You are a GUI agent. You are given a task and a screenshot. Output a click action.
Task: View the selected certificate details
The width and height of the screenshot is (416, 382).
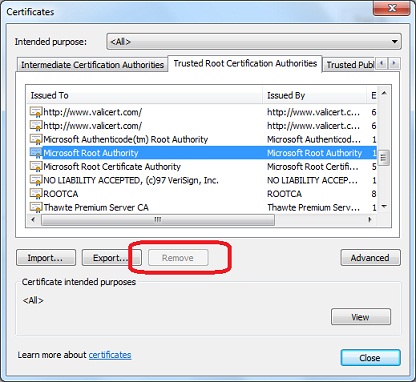pos(361,317)
